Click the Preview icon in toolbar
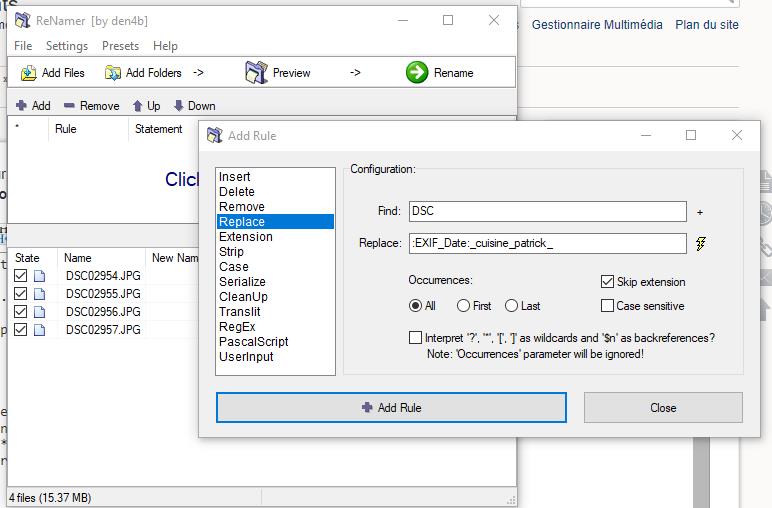772x508 pixels. (257, 72)
